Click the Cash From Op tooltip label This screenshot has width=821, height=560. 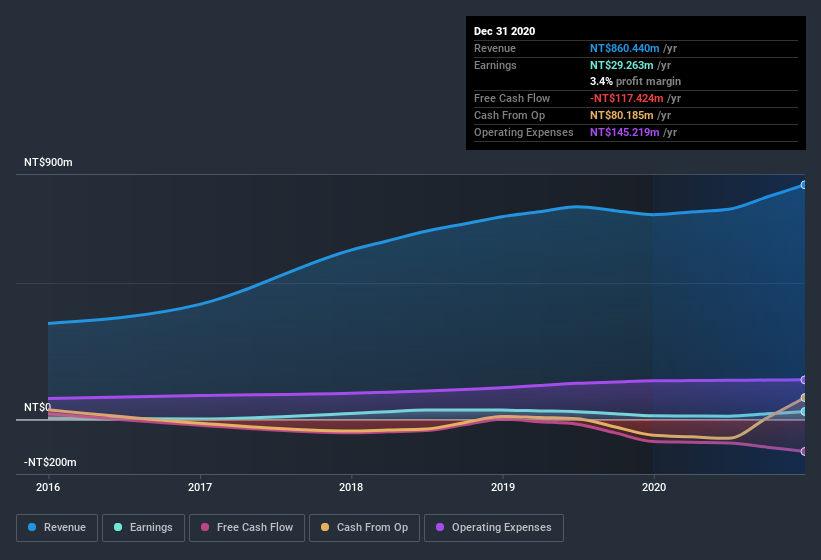[509, 115]
